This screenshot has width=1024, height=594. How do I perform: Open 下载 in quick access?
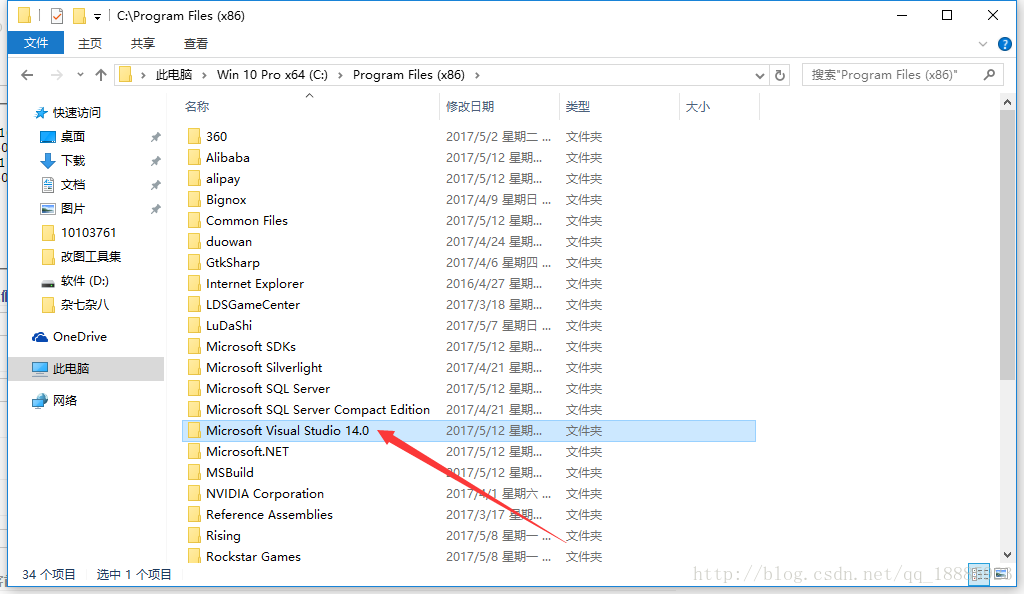tap(73, 161)
